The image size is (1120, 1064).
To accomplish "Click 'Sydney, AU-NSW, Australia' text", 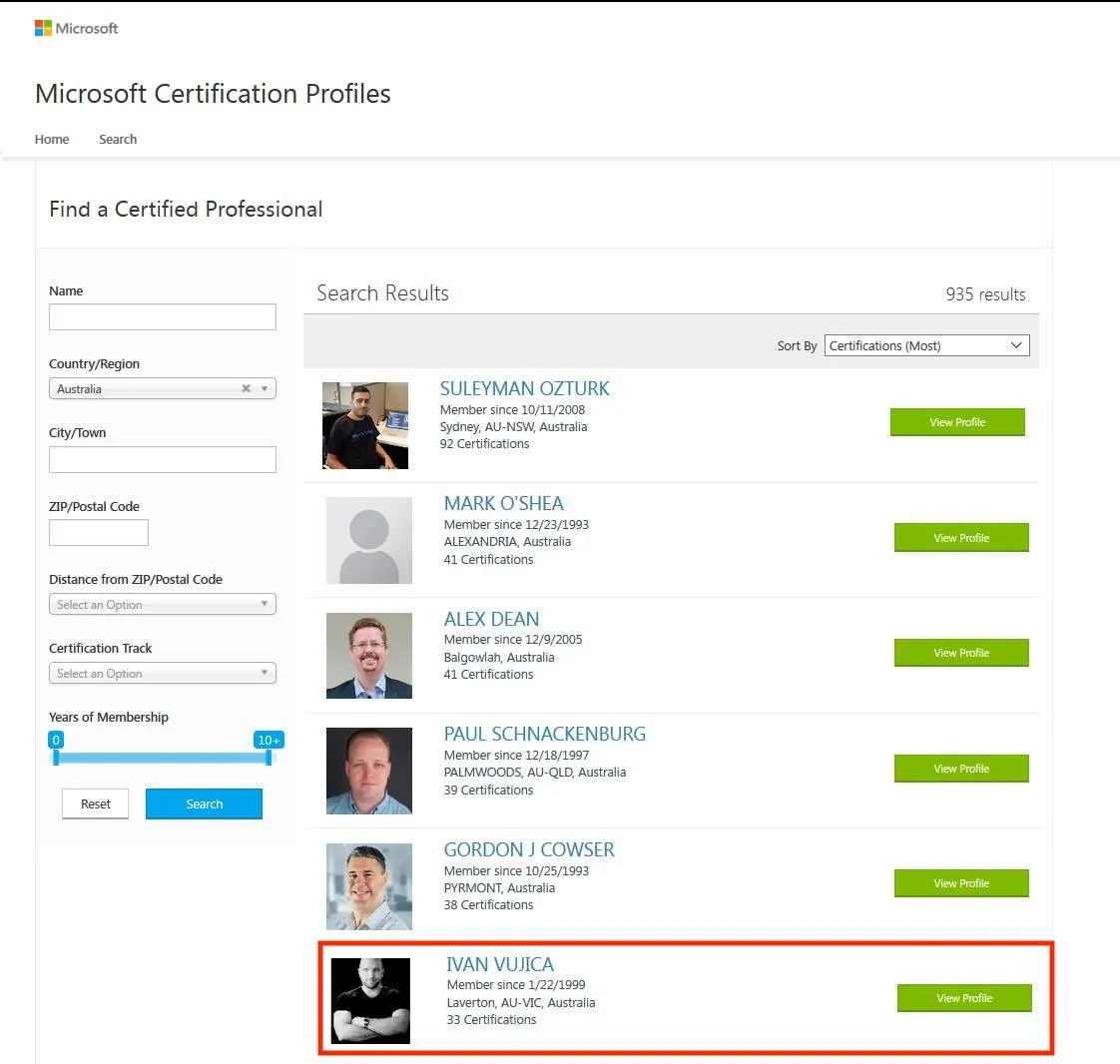I will click(513, 426).
